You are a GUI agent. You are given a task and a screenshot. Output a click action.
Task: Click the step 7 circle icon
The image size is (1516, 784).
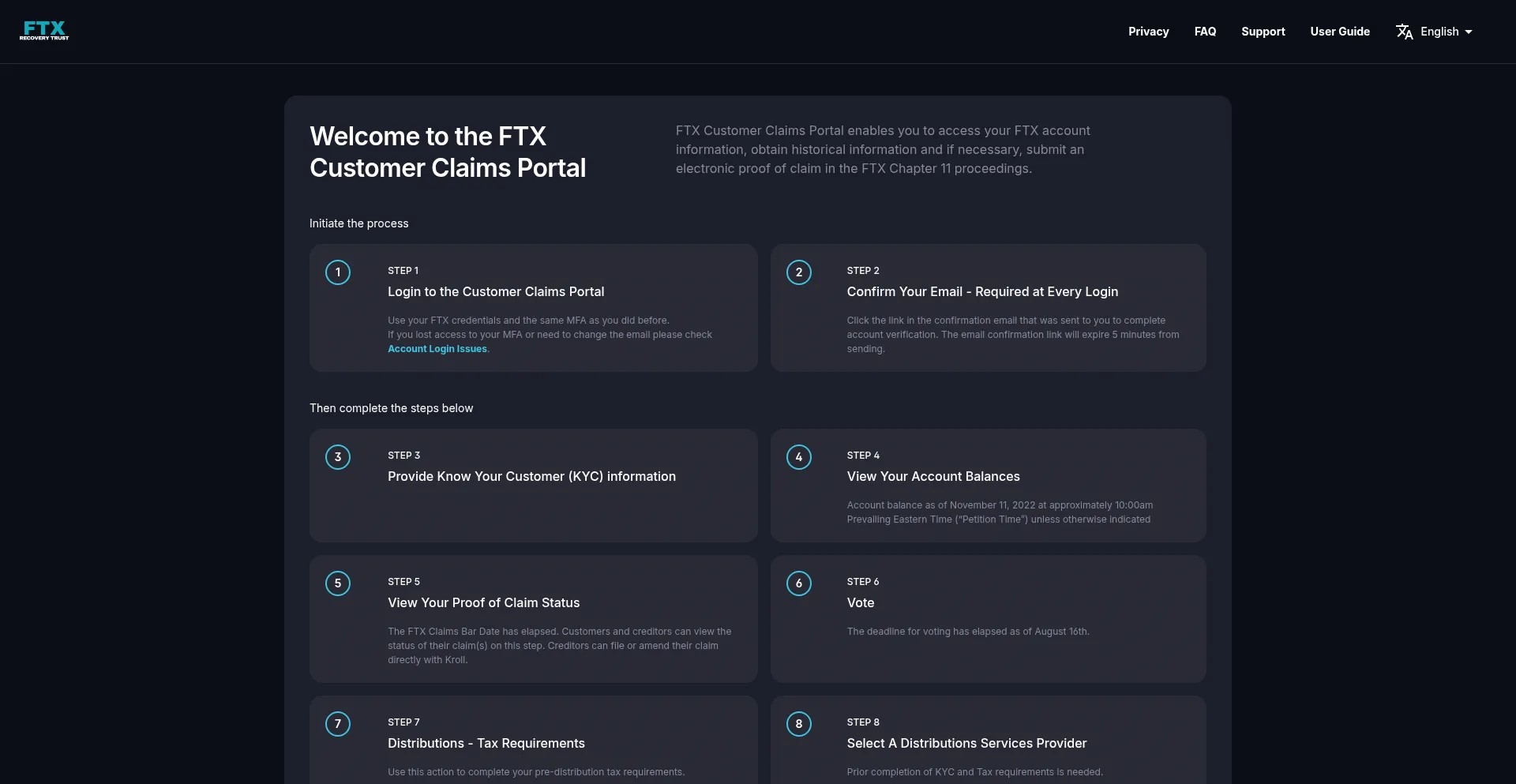(x=338, y=724)
